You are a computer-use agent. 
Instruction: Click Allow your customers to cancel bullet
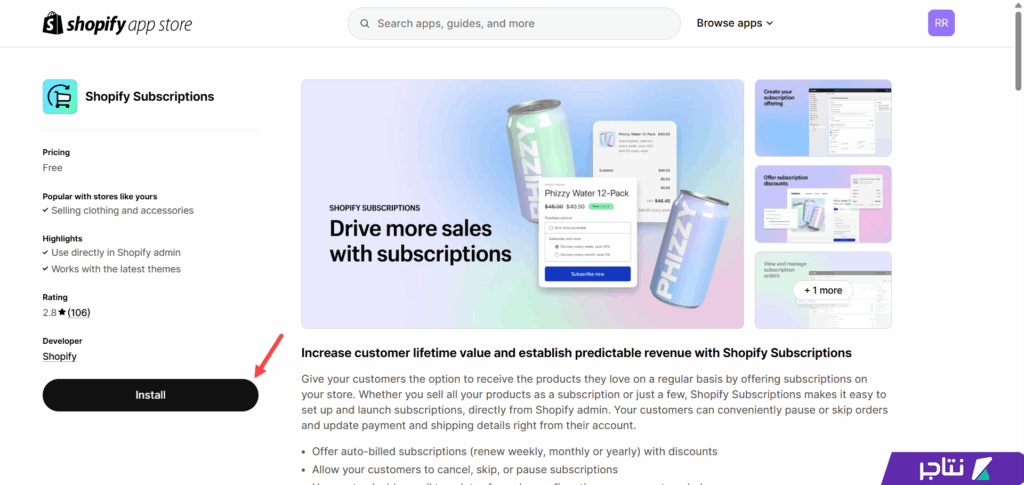click(465, 469)
